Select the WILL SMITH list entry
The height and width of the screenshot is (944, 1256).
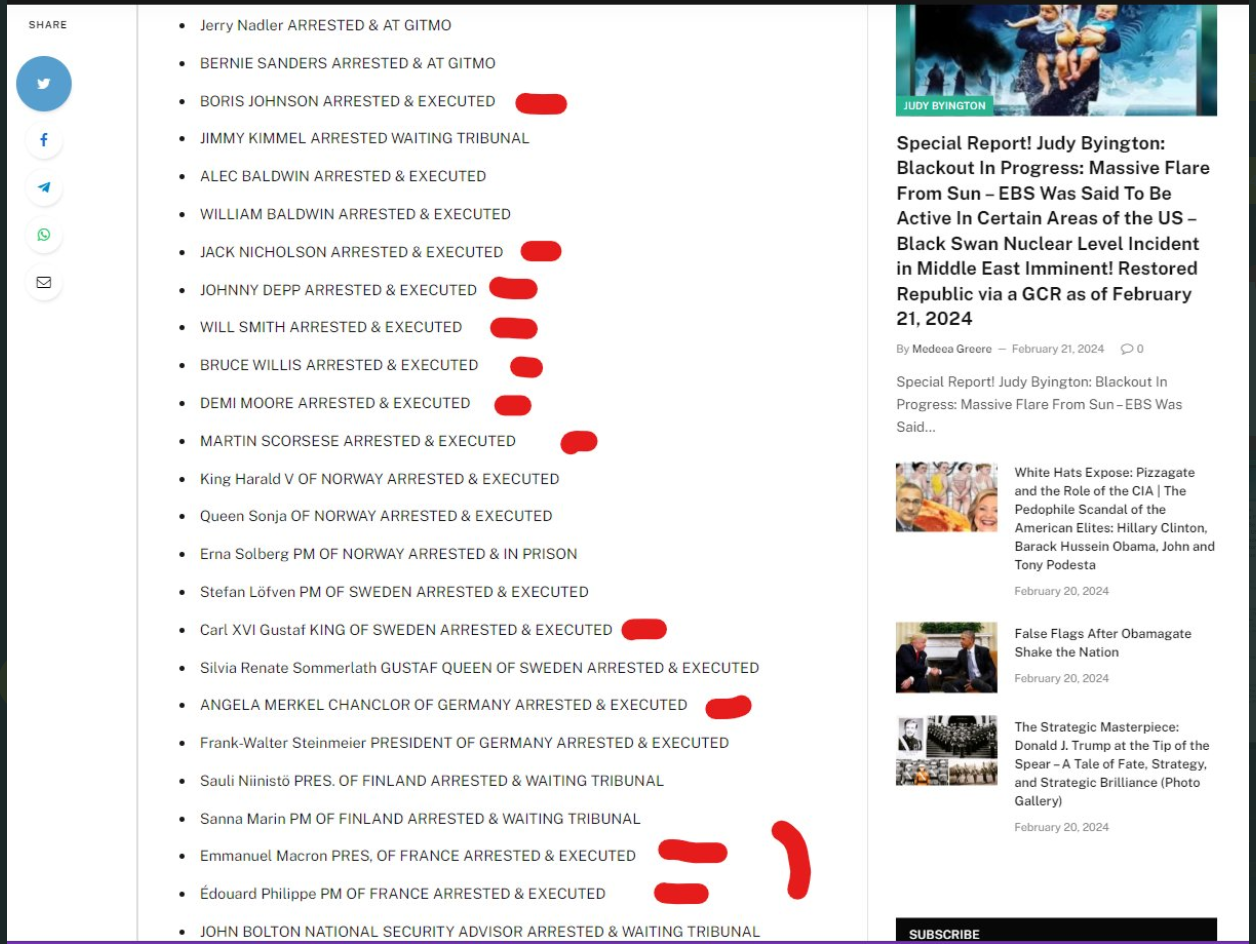click(x=331, y=327)
